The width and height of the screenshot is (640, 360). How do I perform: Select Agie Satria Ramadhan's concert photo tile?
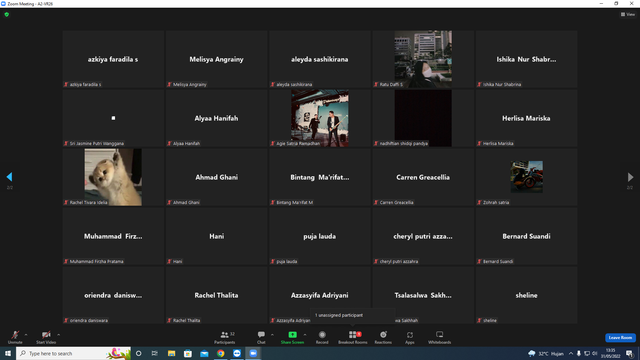pyautogui.click(x=320, y=118)
